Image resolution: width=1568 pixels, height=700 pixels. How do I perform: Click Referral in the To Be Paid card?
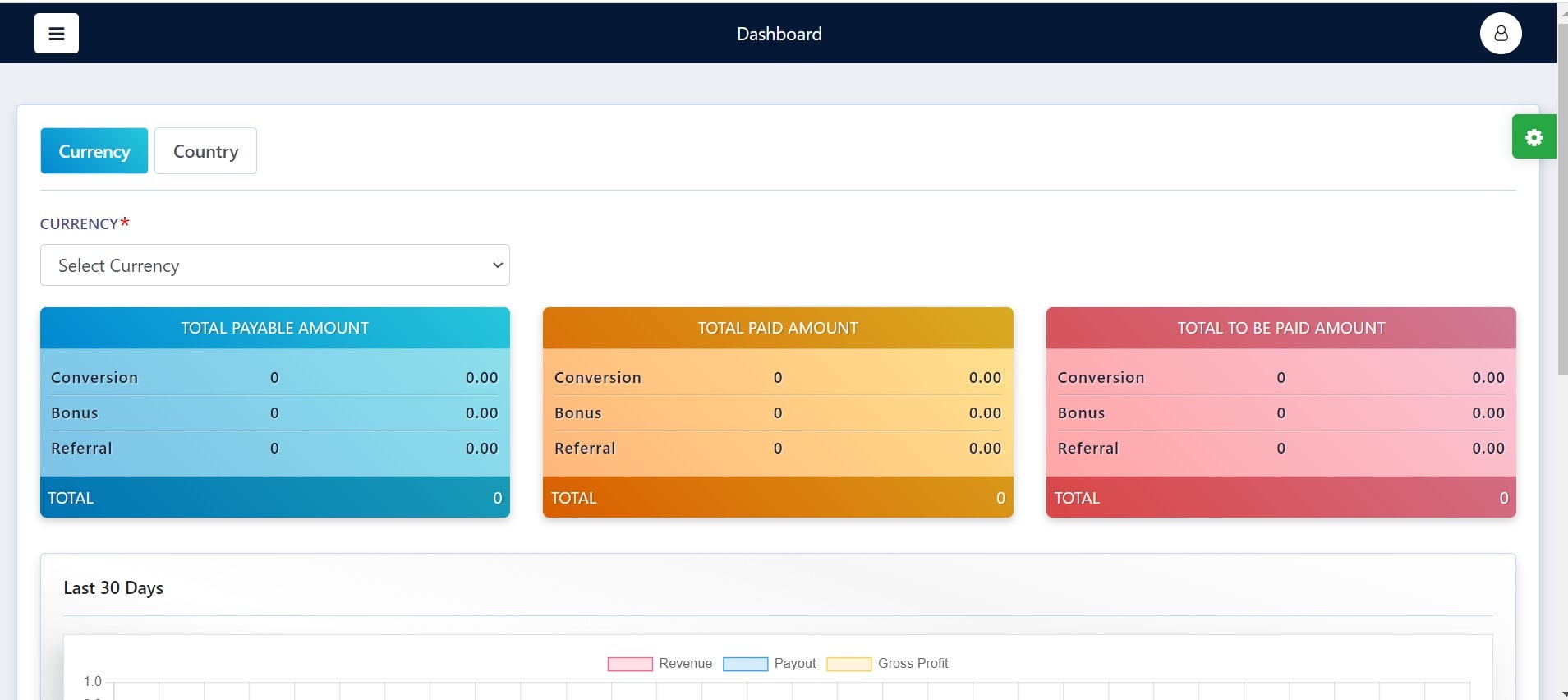pos(1088,448)
